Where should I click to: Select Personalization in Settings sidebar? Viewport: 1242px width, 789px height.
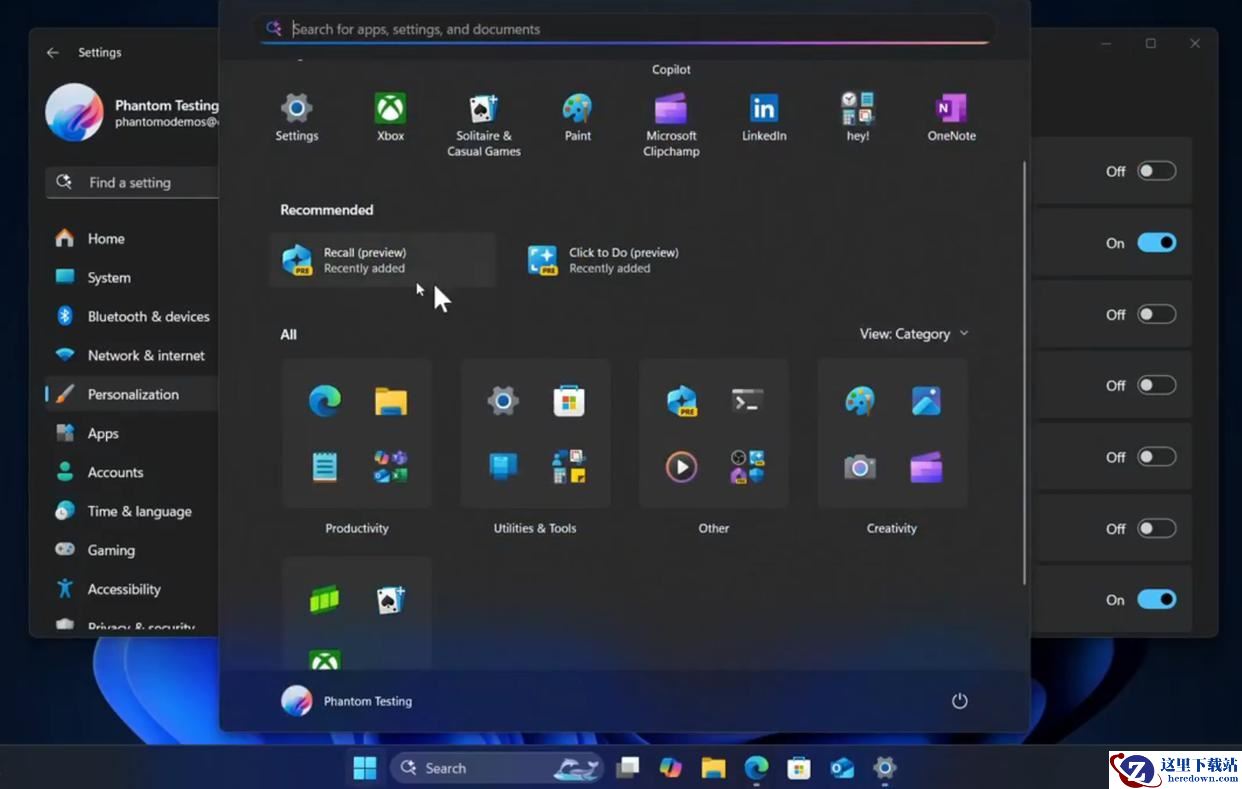tap(132, 394)
